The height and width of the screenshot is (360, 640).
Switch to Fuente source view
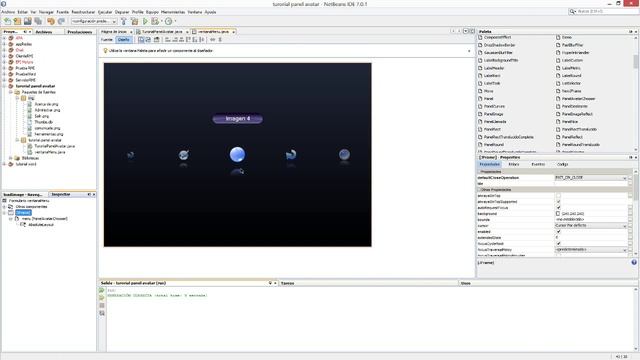[107, 40]
